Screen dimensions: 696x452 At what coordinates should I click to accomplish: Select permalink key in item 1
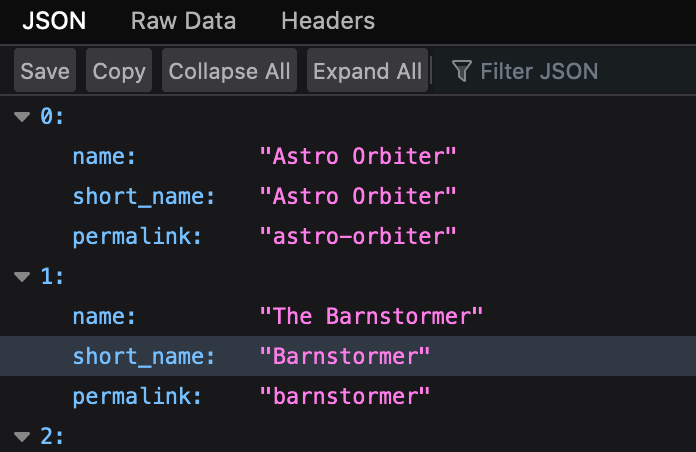[137, 396]
